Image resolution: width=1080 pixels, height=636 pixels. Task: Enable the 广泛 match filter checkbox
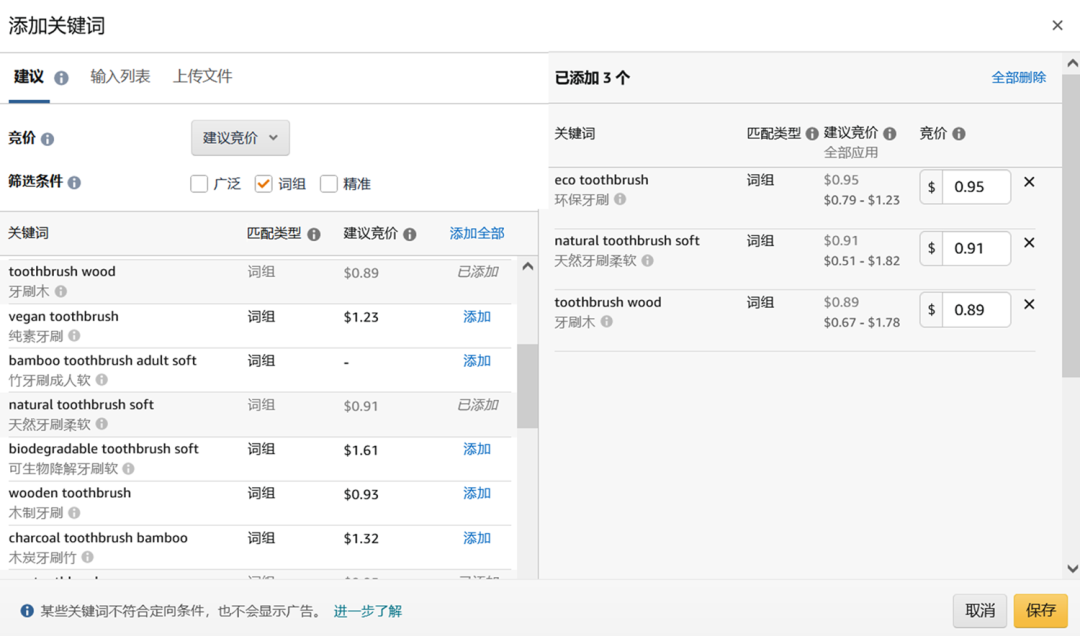(x=198, y=184)
